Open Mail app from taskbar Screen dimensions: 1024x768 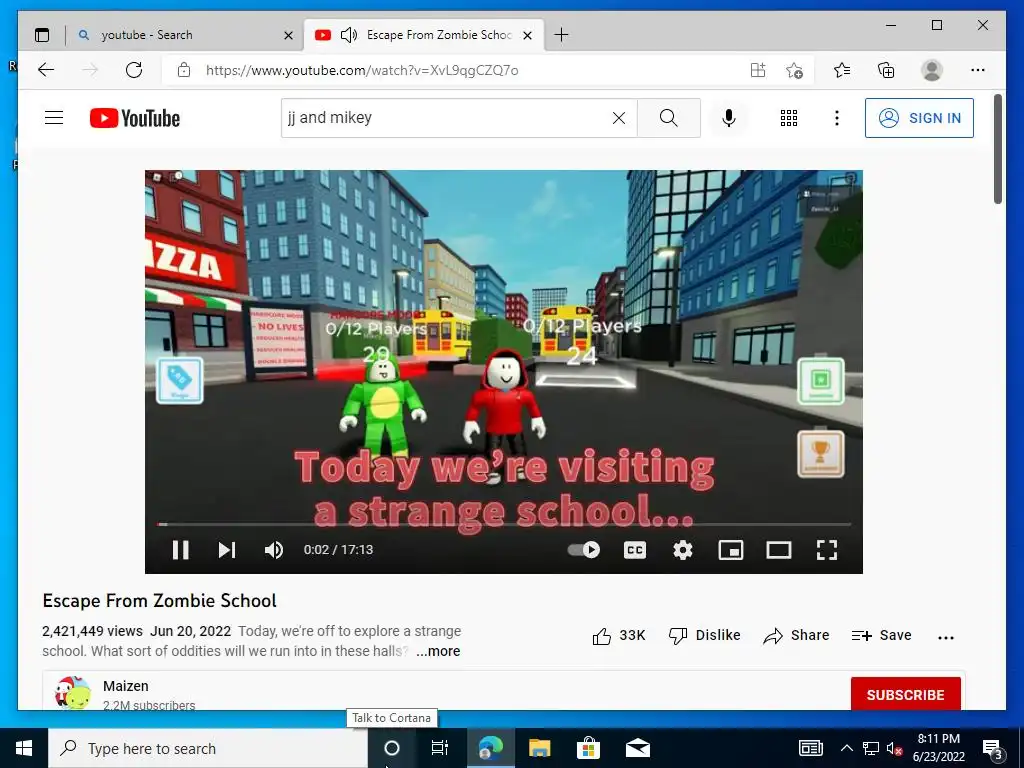[637, 748]
